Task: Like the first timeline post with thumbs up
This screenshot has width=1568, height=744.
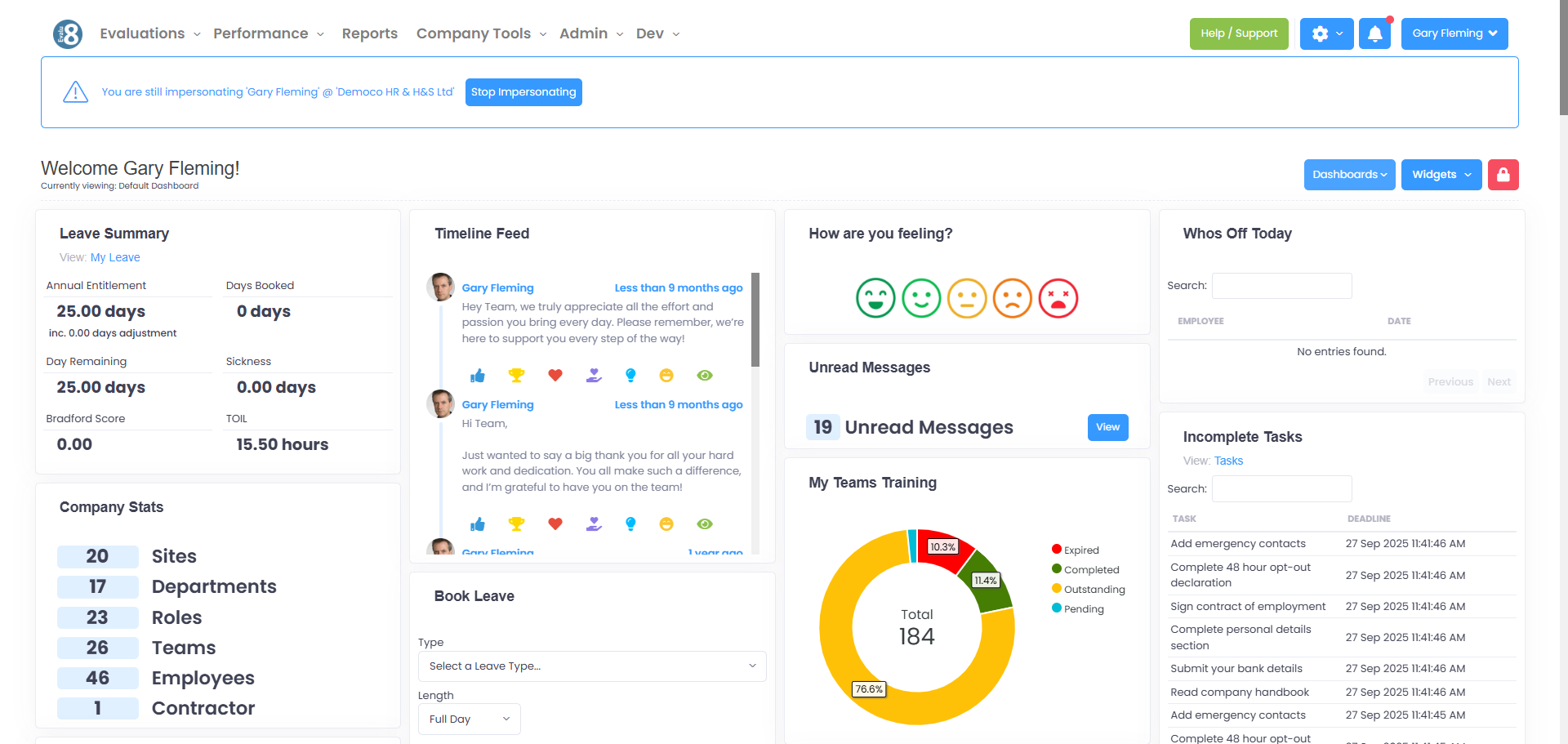Action: [478, 376]
